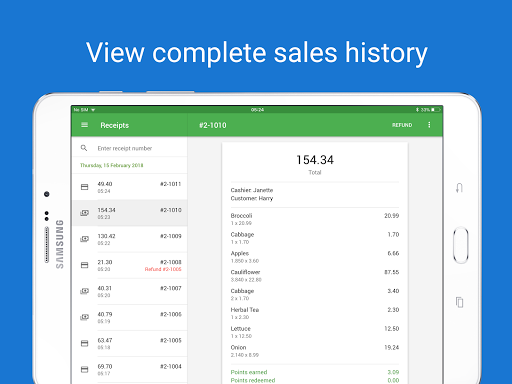Click the REFUND button

coord(402,125)
